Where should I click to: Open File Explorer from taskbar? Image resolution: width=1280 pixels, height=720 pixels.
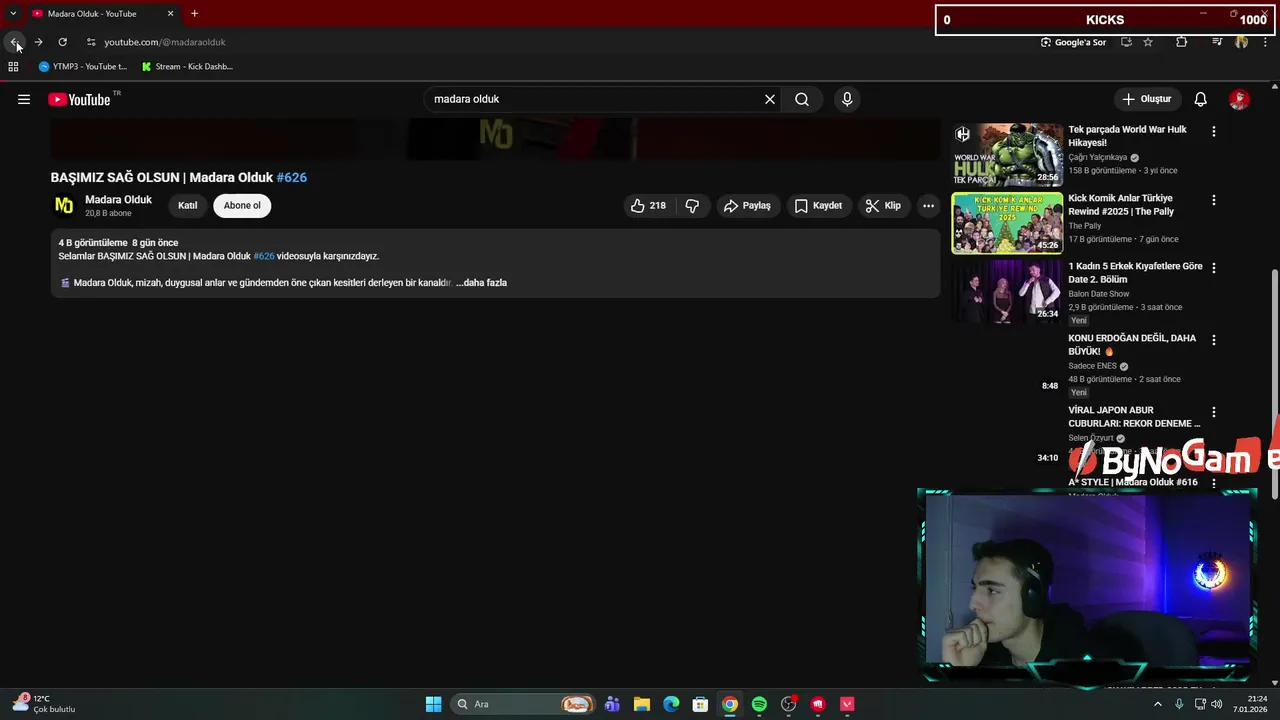point(641,704)
